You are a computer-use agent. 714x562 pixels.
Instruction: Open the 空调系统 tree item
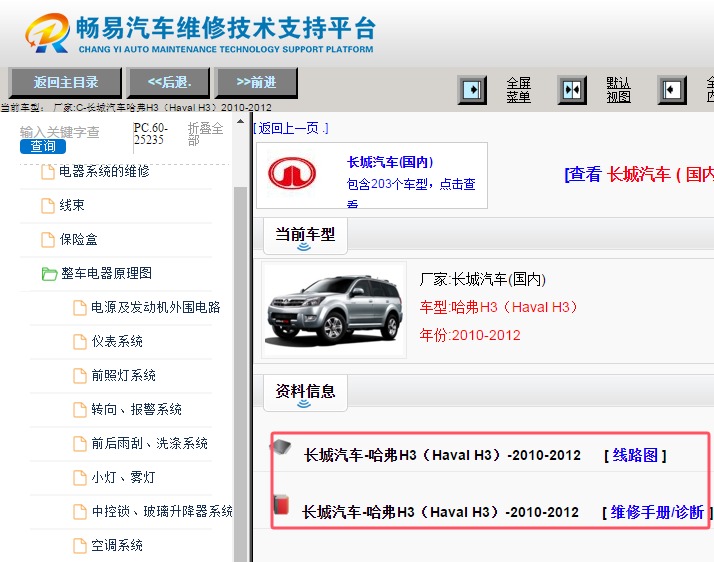click(x=117, y=546)
